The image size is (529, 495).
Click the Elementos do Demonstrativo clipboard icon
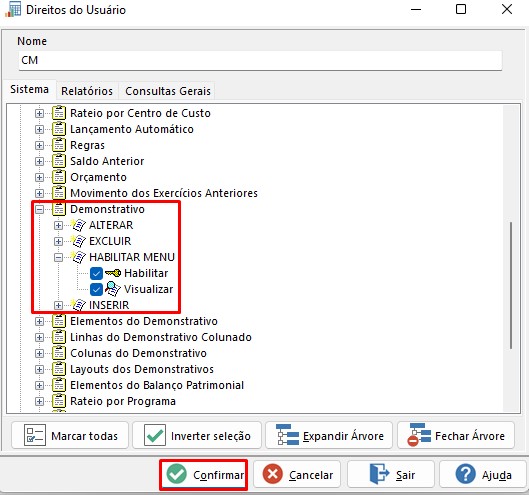[59, 321]
